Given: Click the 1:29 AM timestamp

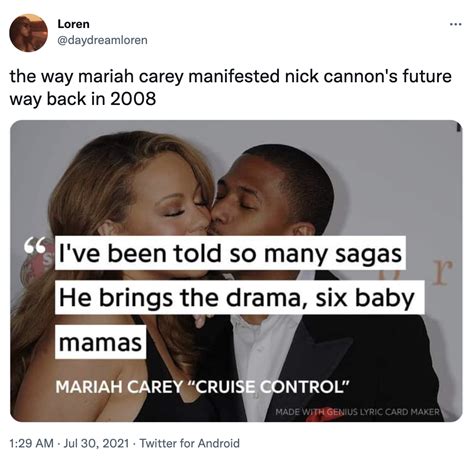Looking at the screenshot, I should [x=32, y=443].
